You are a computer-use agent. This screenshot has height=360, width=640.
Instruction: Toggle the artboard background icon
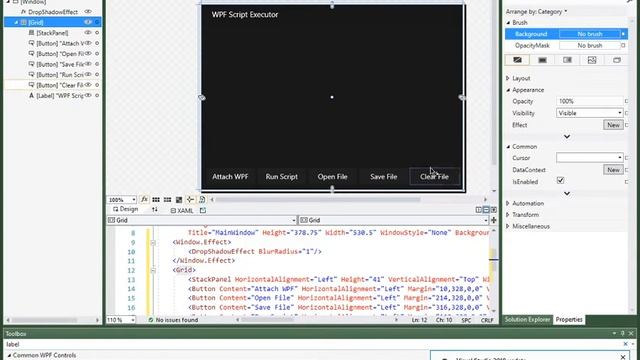coord(179,200)
